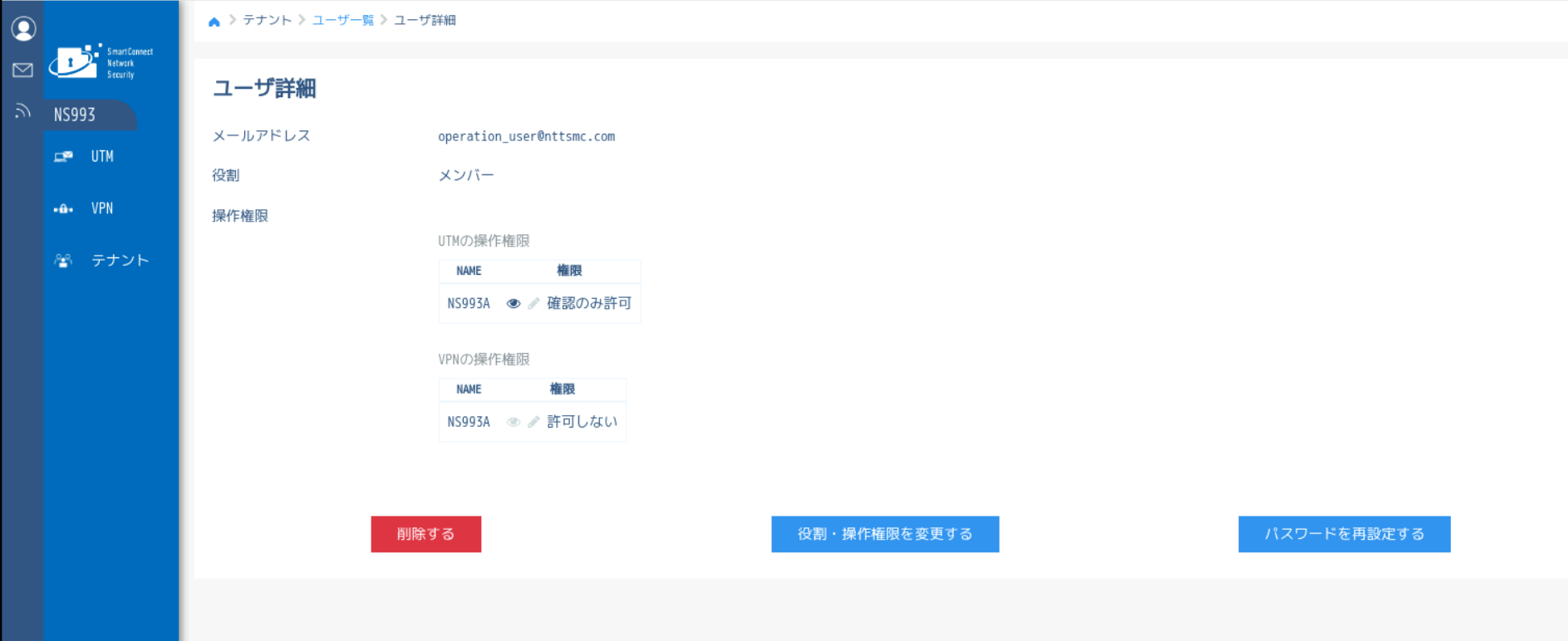This screenshot has height=641, width=1568.
Task: Open the RSS feed icon in sidebar
Action: [23, 110]
